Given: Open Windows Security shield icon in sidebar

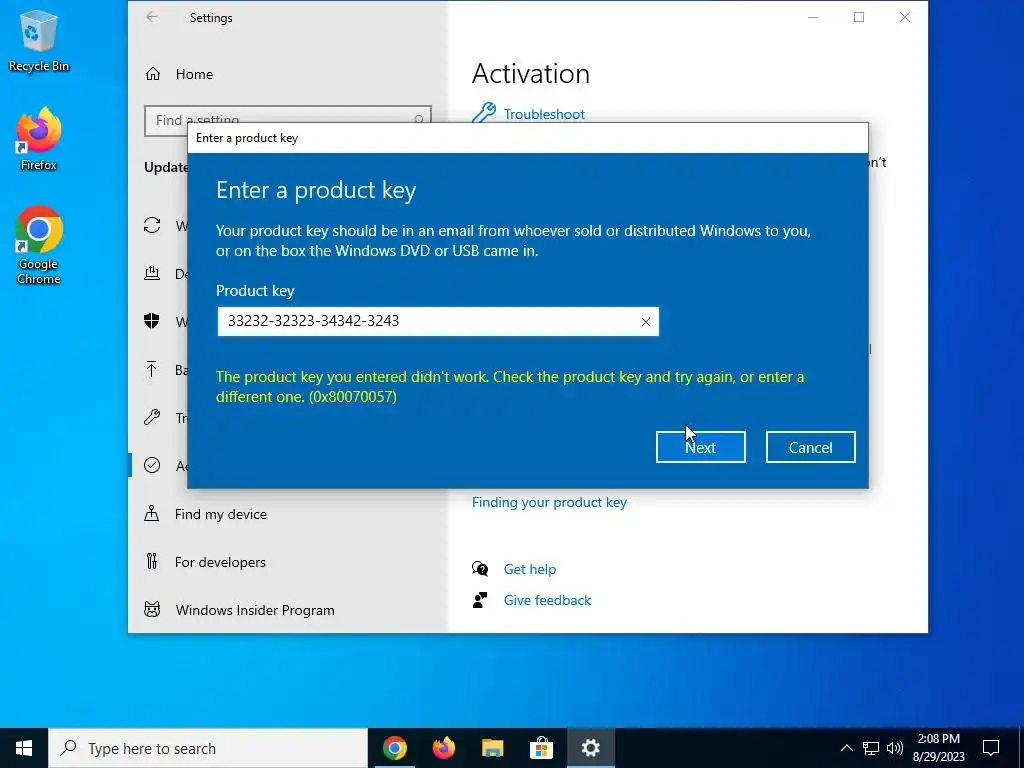Looking at the screenshot, I should (152, 321).
